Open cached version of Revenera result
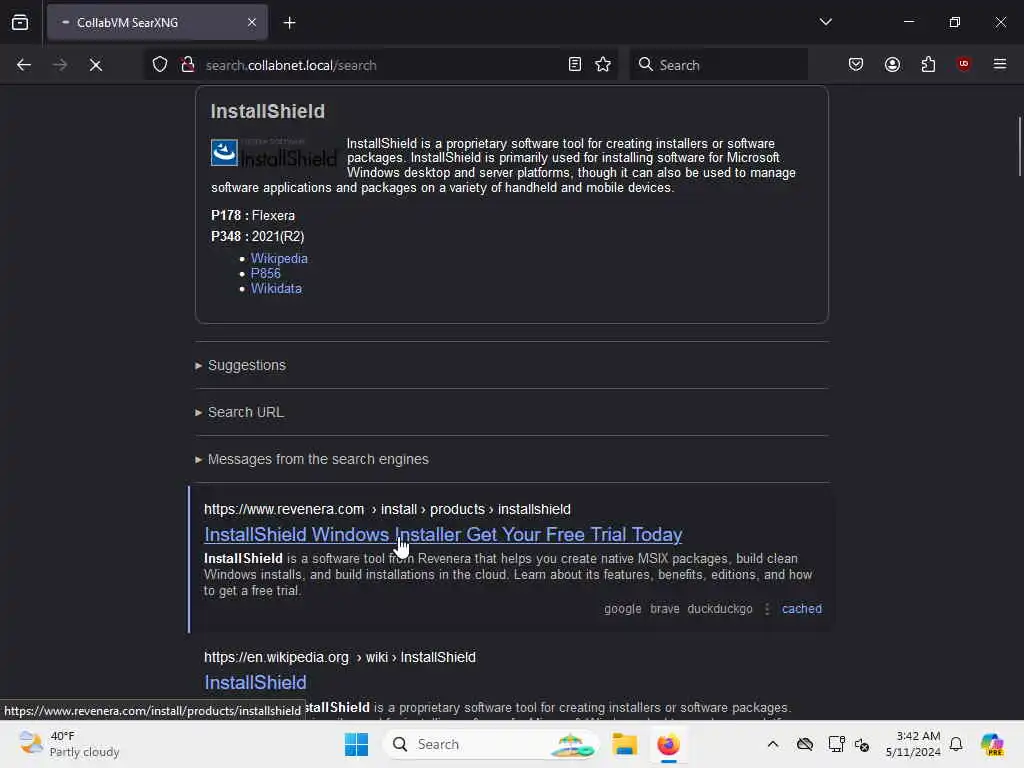Screen dimensions: 1024x768 coord(802,609)
